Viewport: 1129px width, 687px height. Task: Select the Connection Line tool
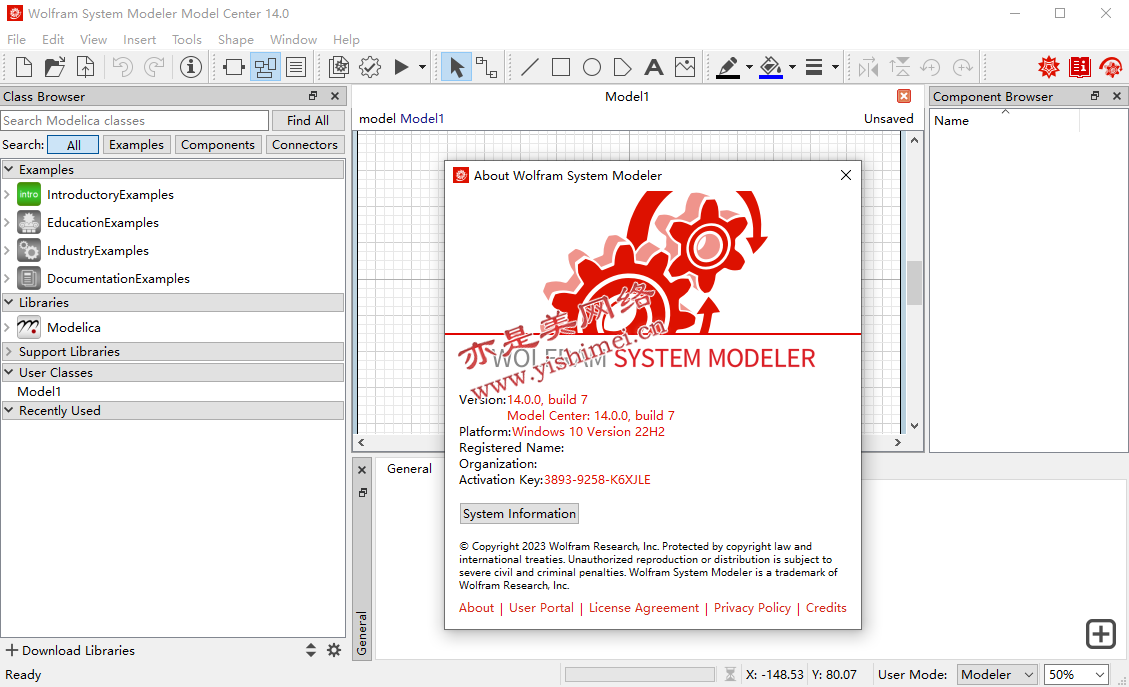pyautogui.click(x=487, y=67)
